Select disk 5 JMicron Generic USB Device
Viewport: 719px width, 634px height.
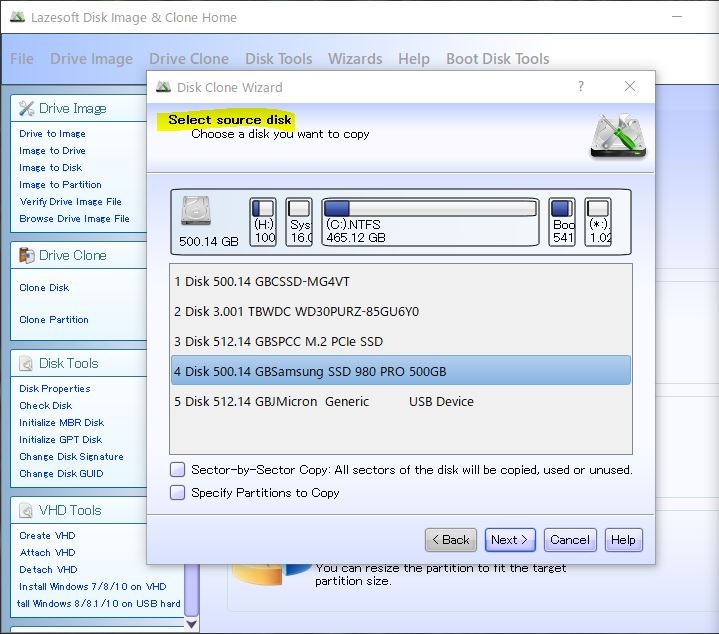click(x=401, y=402)
